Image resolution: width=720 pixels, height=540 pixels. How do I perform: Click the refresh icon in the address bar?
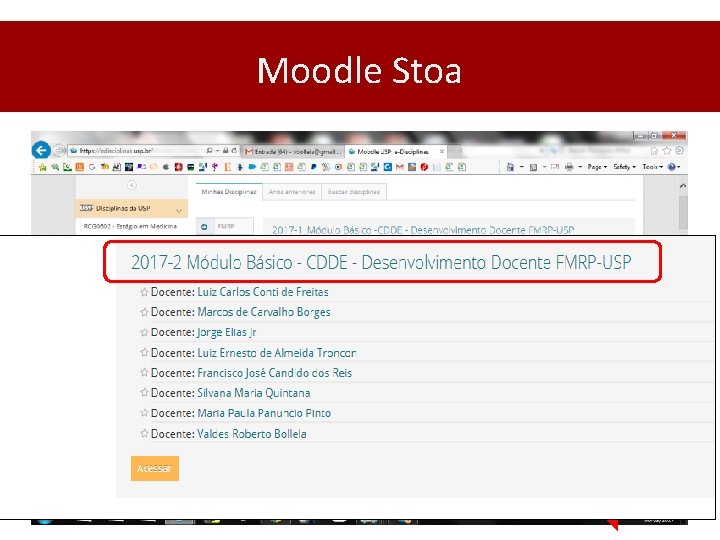click(234, 151)
